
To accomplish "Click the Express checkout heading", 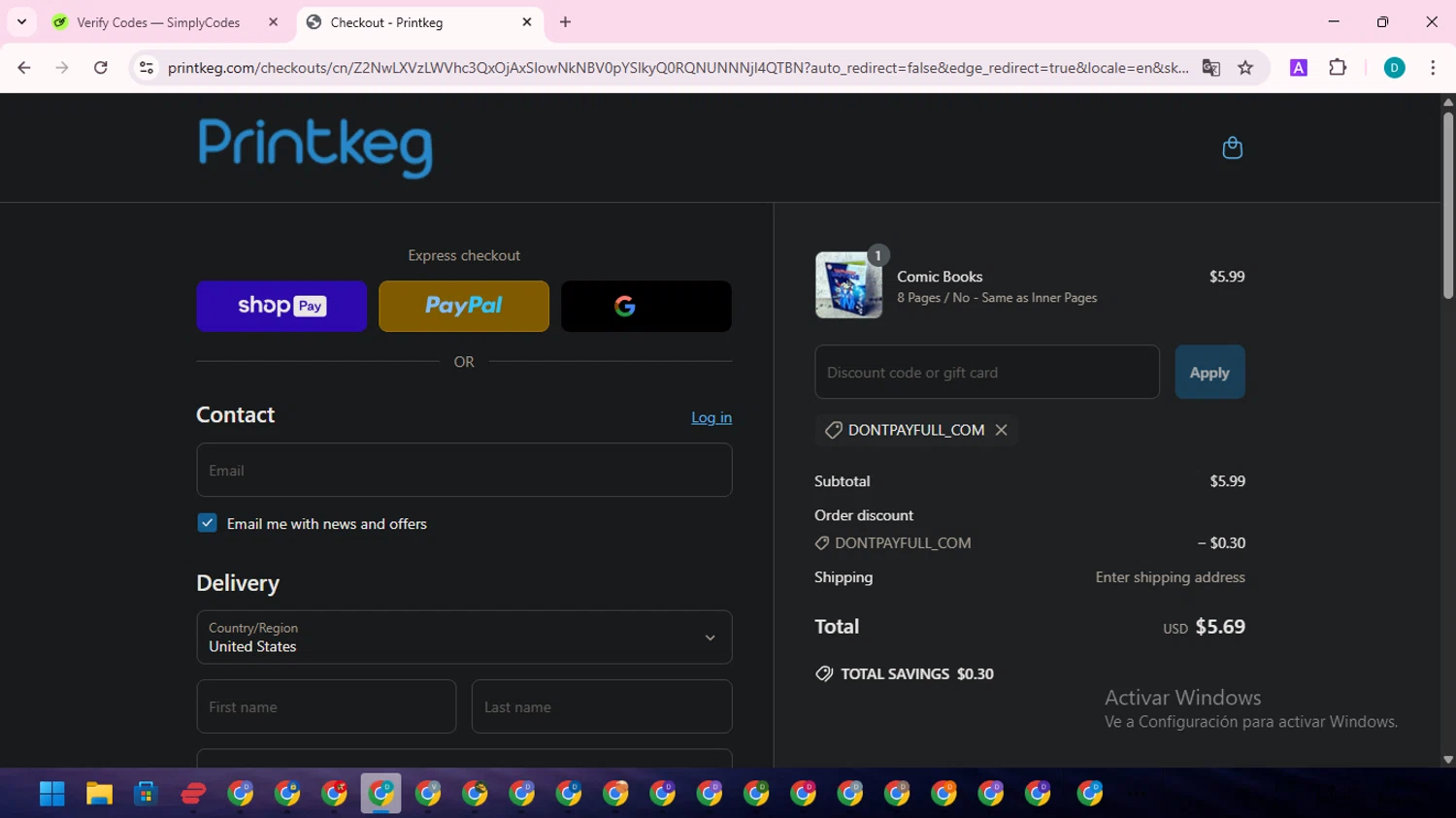I will coord(464,255).
